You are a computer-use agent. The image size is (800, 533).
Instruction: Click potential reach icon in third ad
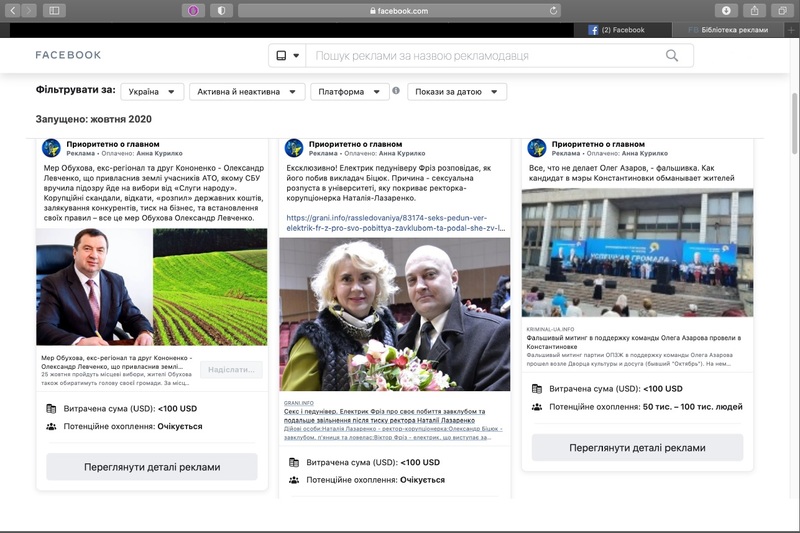click(x=537, y=407)
